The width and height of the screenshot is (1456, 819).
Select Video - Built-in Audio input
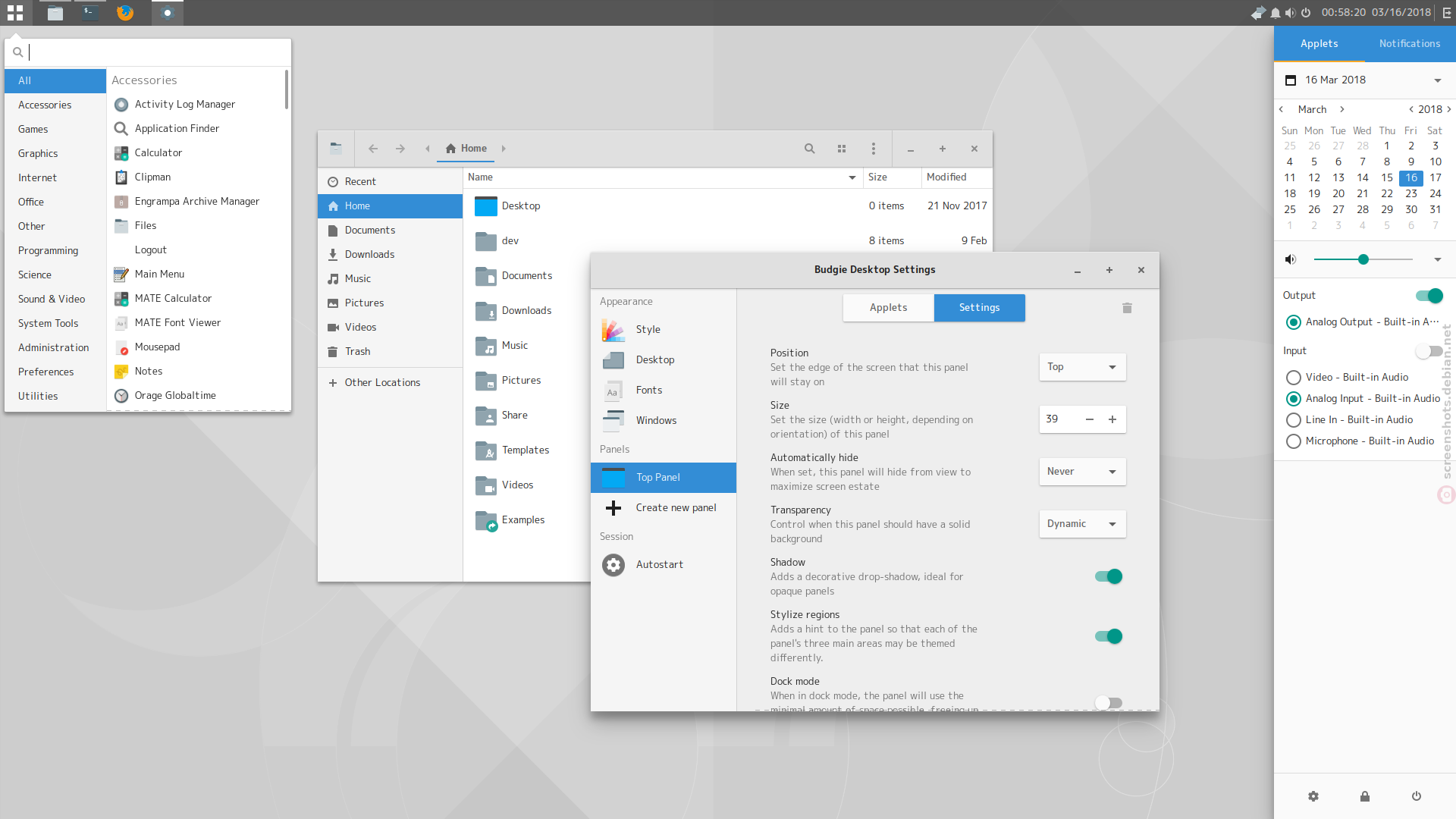click(x=1294, y=378)
